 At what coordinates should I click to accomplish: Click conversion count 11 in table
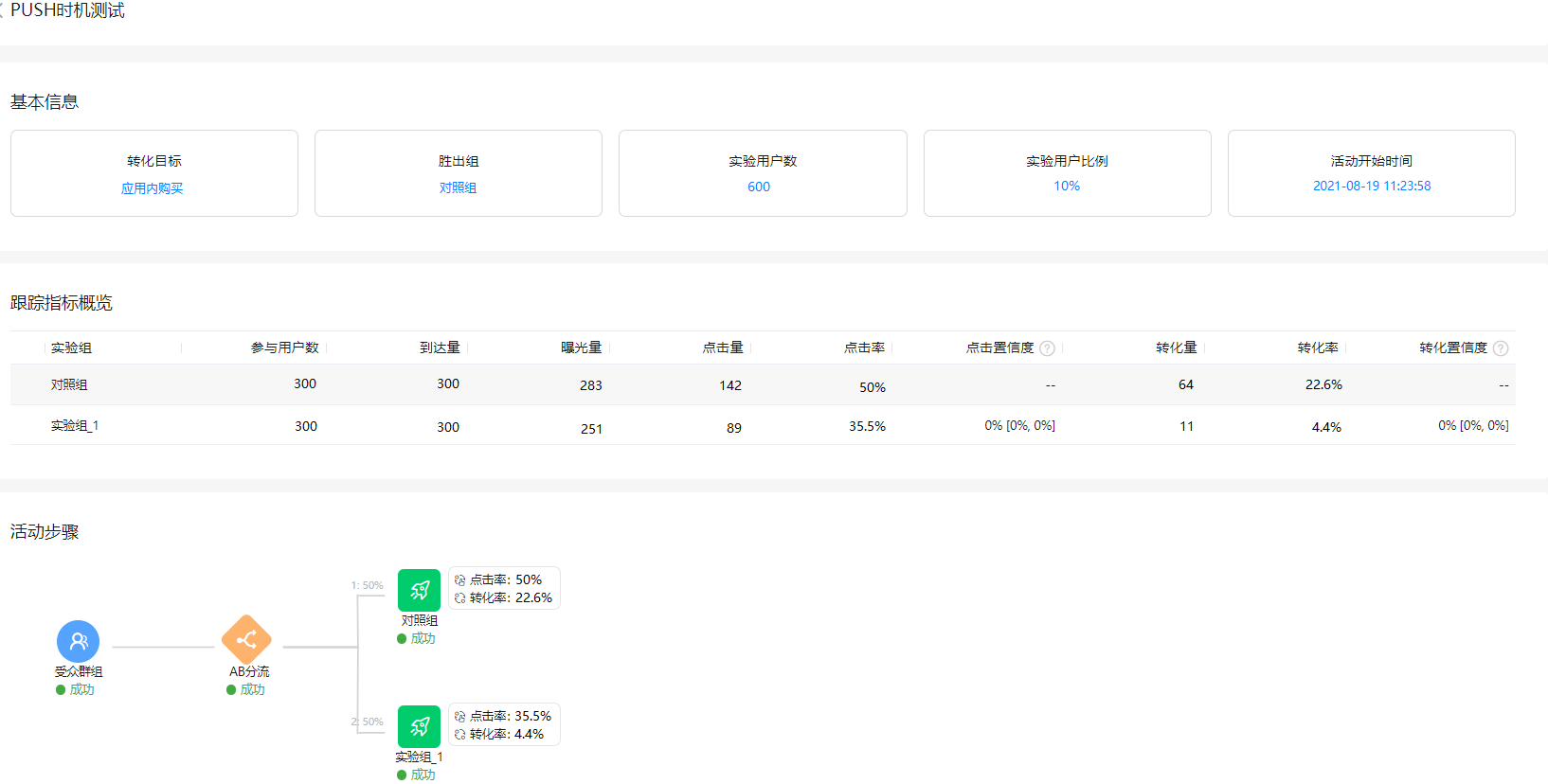click(x=1186, y=426)
